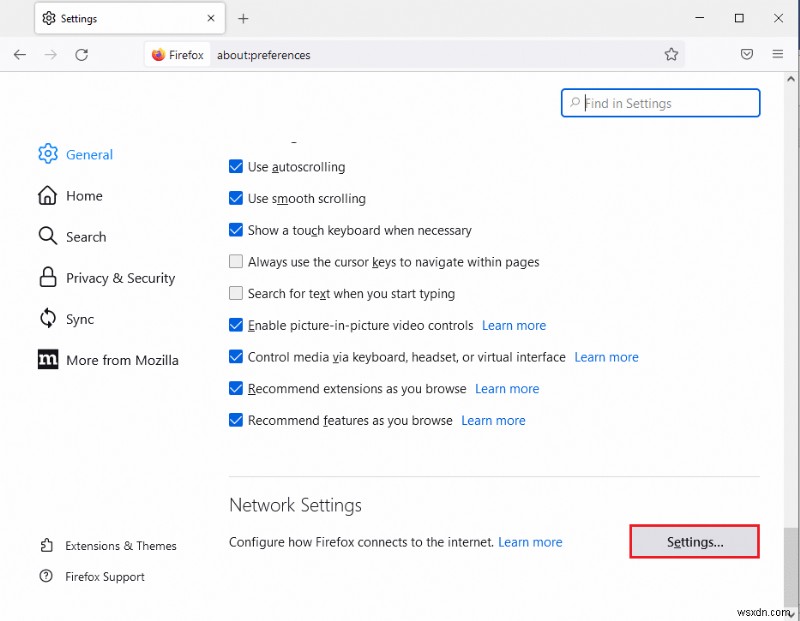
Task: Click the More from Mozilla icon
Action: coord(47,359)
